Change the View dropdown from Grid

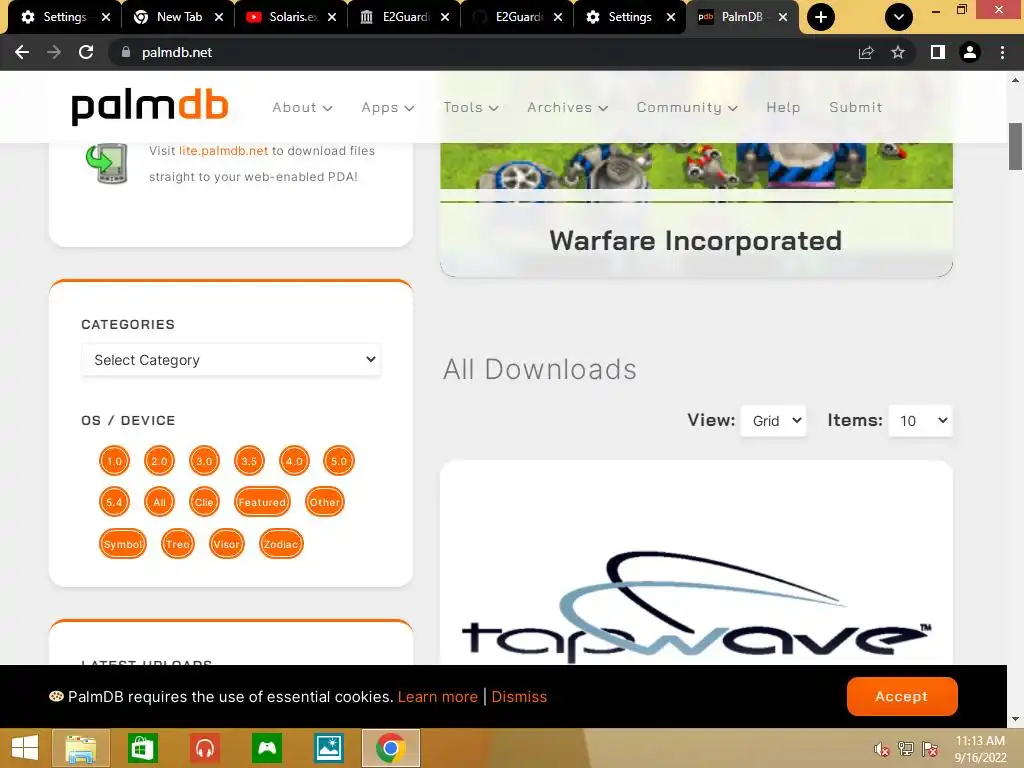click(x=774, y=421)
